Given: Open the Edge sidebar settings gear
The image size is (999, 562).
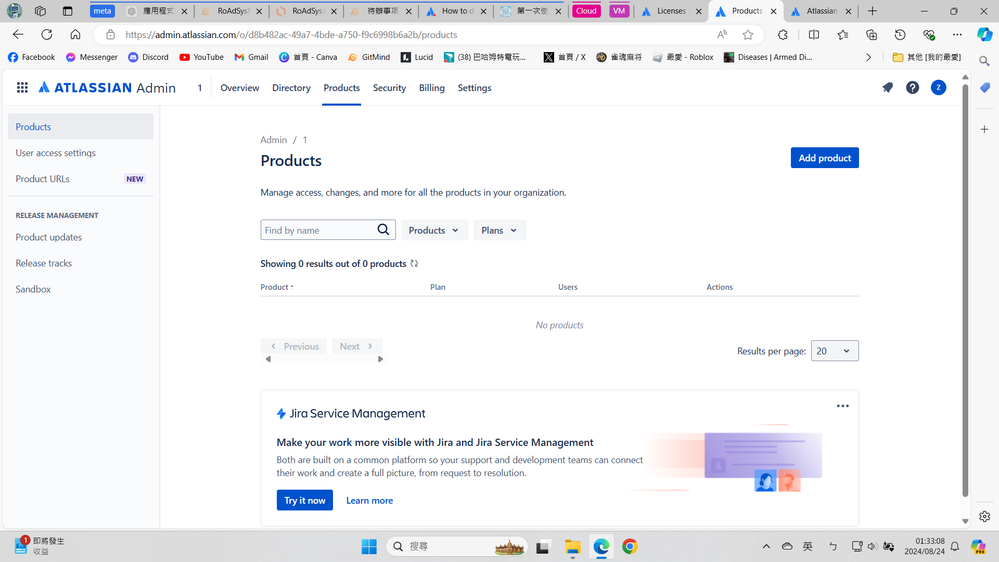Looking at the screenshot, I should coord(984,516).
